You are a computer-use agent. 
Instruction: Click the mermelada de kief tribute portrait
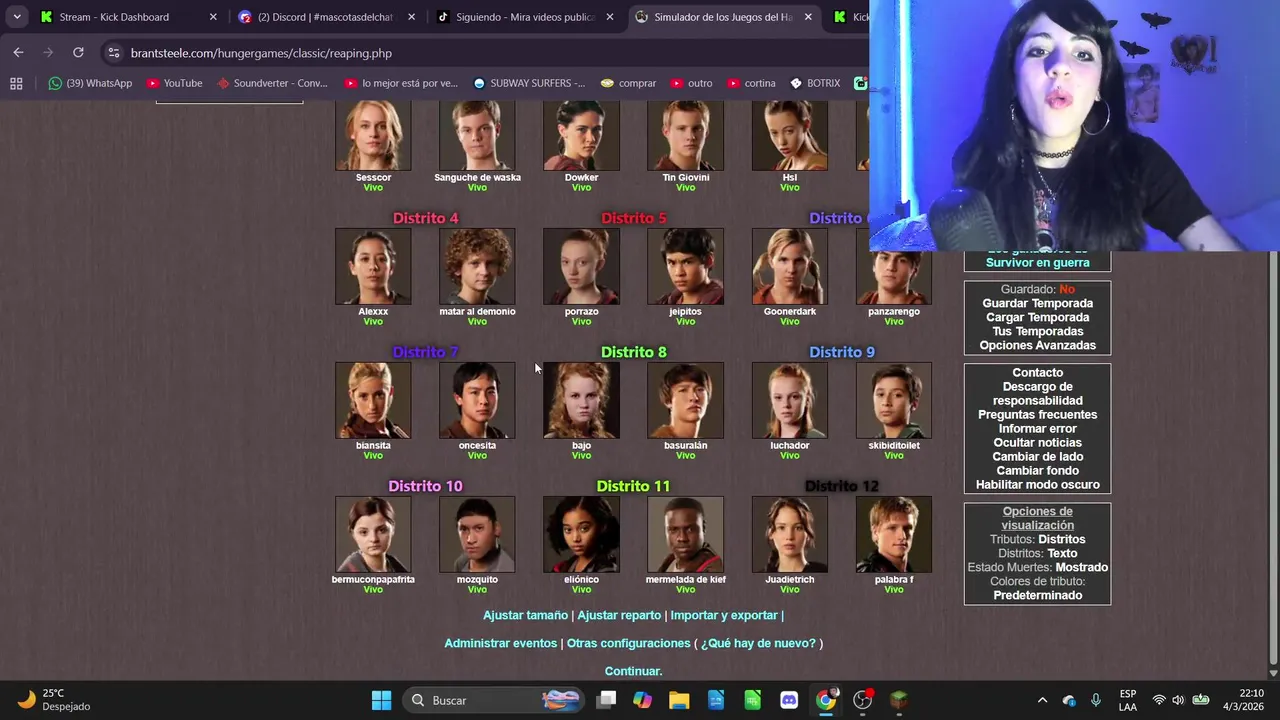[685, 534]
